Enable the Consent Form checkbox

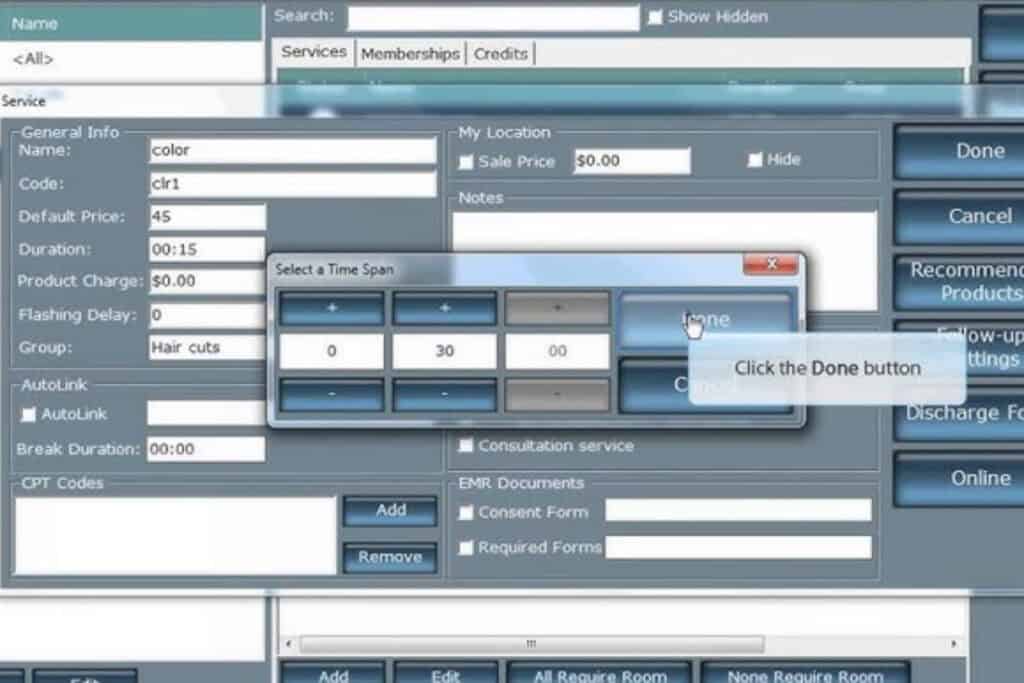[x=467, y=513]
